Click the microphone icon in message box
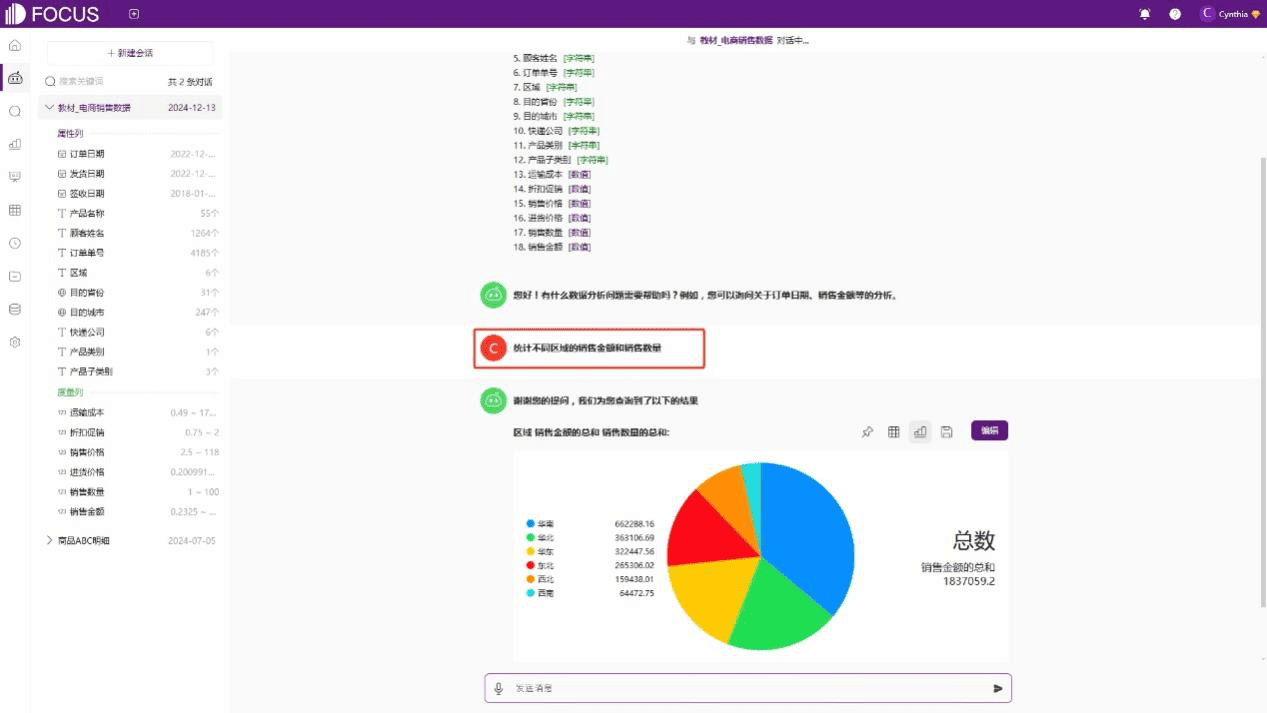This screenshot has height=713, width=1267. pos(498,688)
